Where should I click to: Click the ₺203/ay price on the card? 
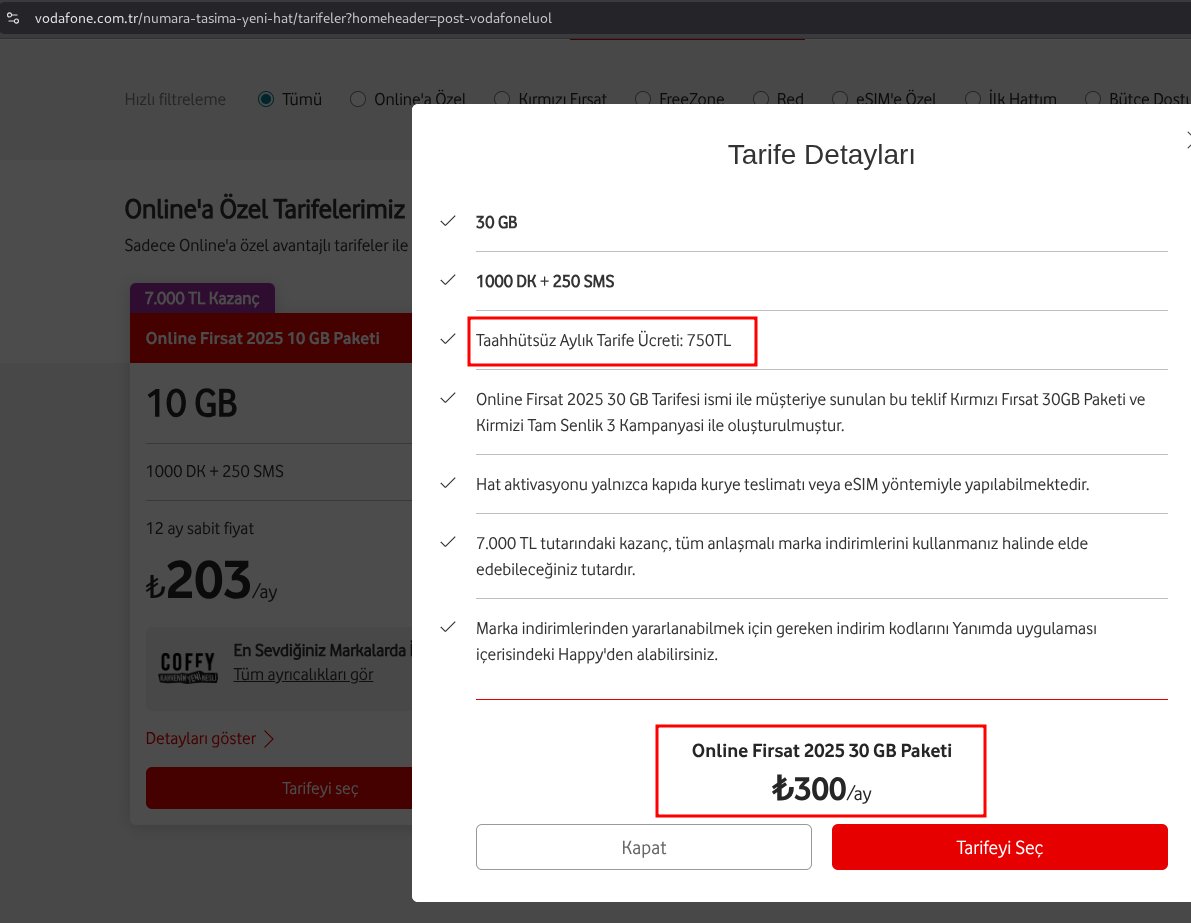pos(211,581)
